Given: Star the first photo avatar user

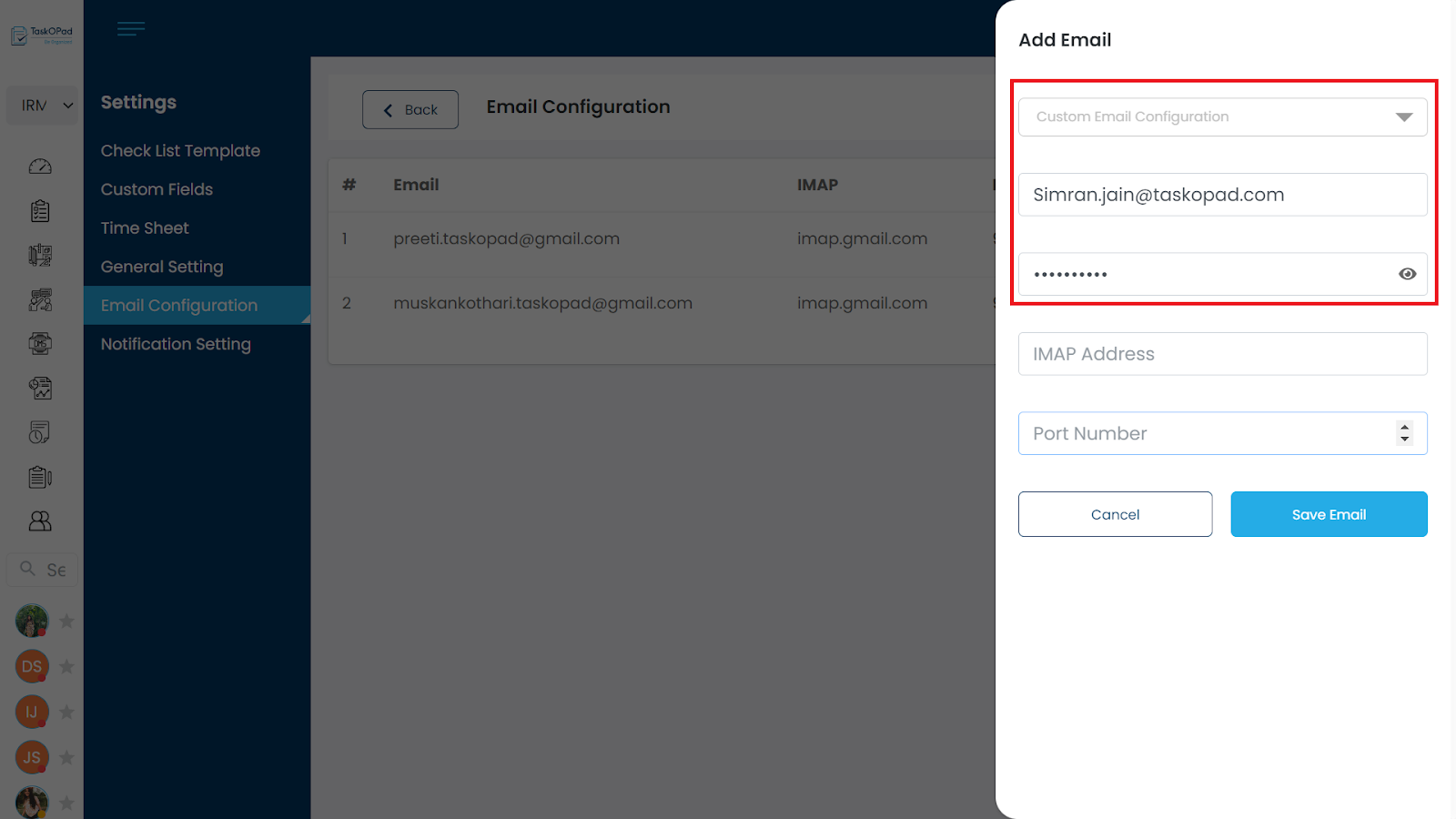Looking at the screenshot, I should point(66,621).
